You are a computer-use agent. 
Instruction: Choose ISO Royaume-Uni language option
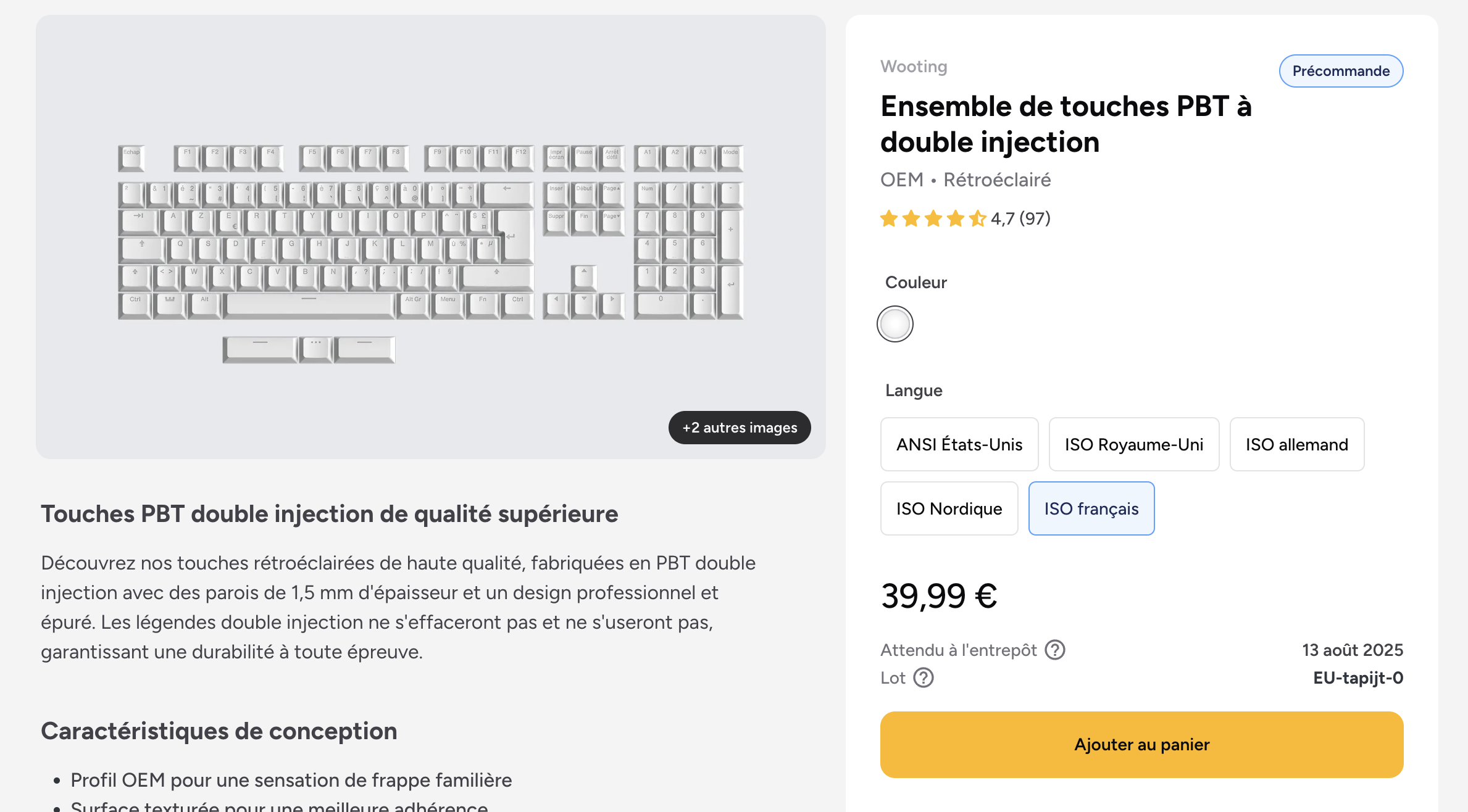1134,444
